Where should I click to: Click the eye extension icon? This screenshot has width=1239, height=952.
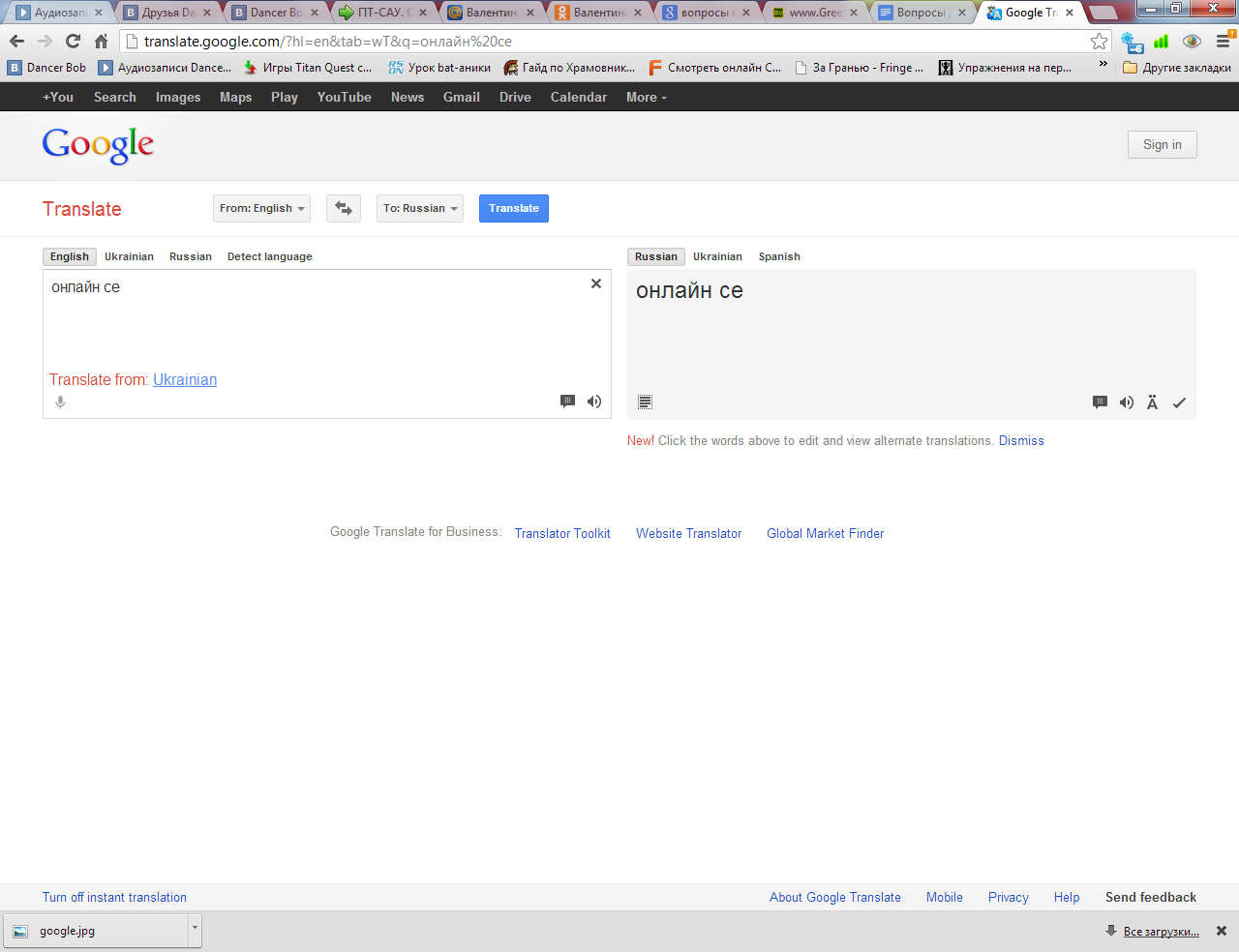tap(1192, 42)
